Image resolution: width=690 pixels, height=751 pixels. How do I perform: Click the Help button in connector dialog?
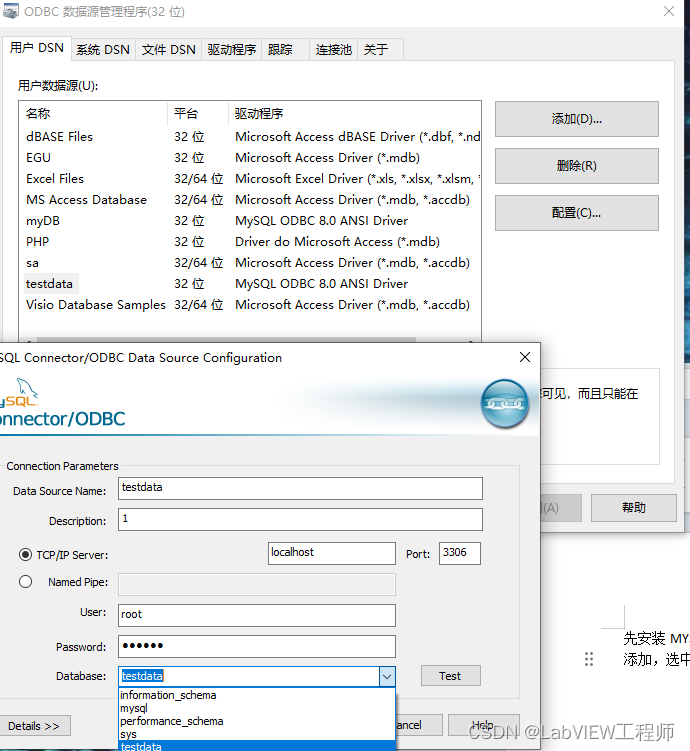[483, 725]
